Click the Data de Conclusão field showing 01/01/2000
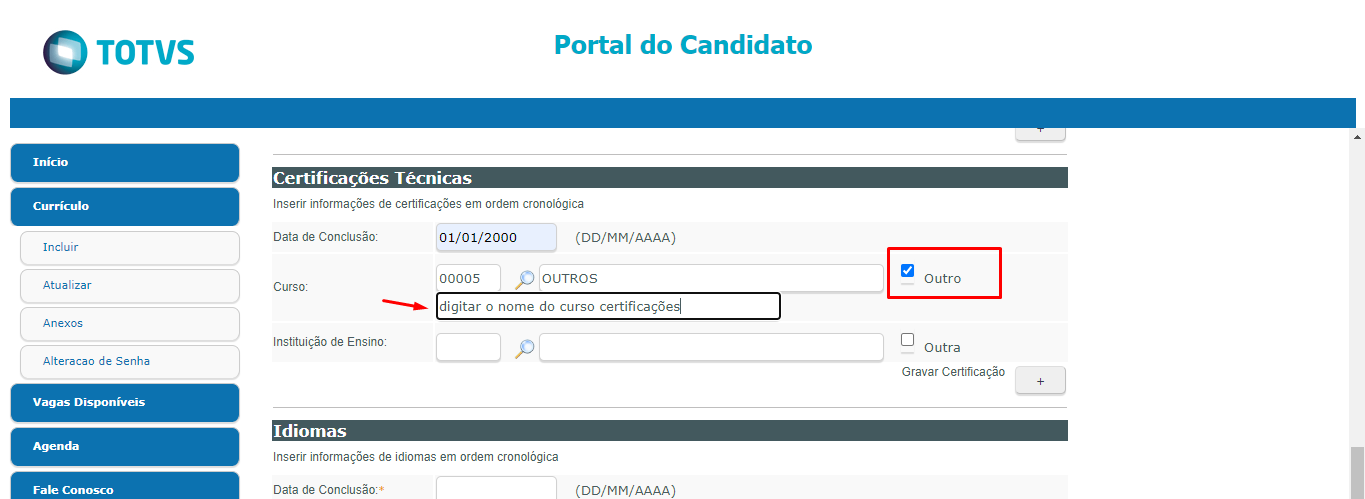 tap(497, 237)
